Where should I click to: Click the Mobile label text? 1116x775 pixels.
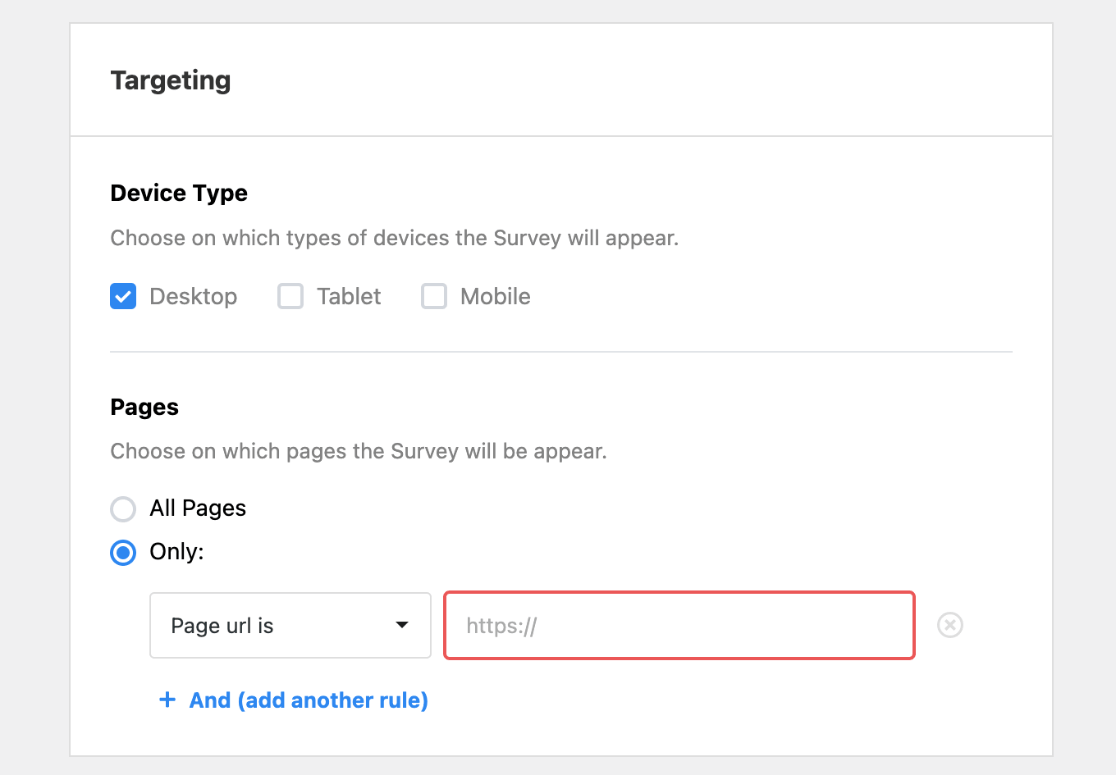click(495, 297)
